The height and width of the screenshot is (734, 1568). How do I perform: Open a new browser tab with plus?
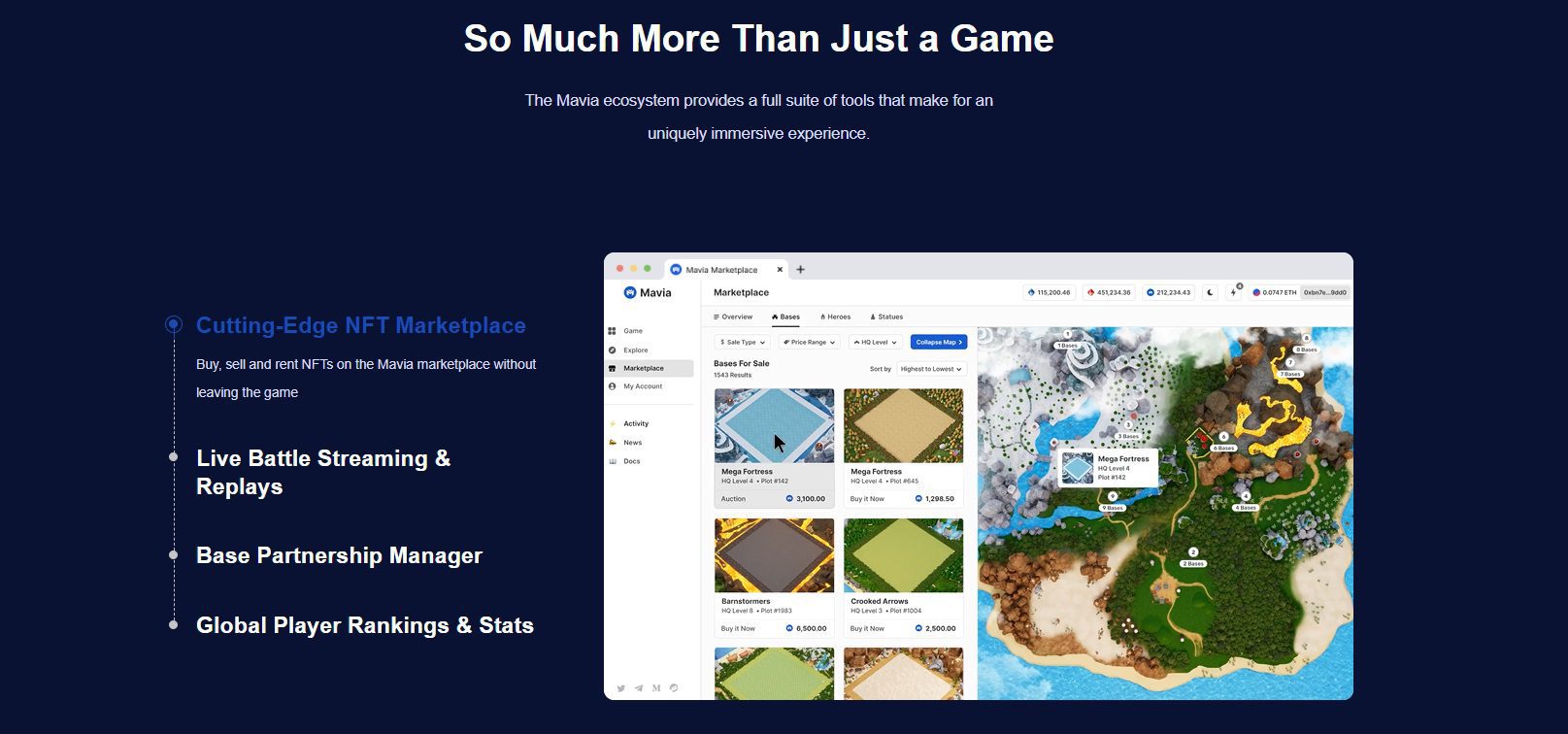(800, 270)
